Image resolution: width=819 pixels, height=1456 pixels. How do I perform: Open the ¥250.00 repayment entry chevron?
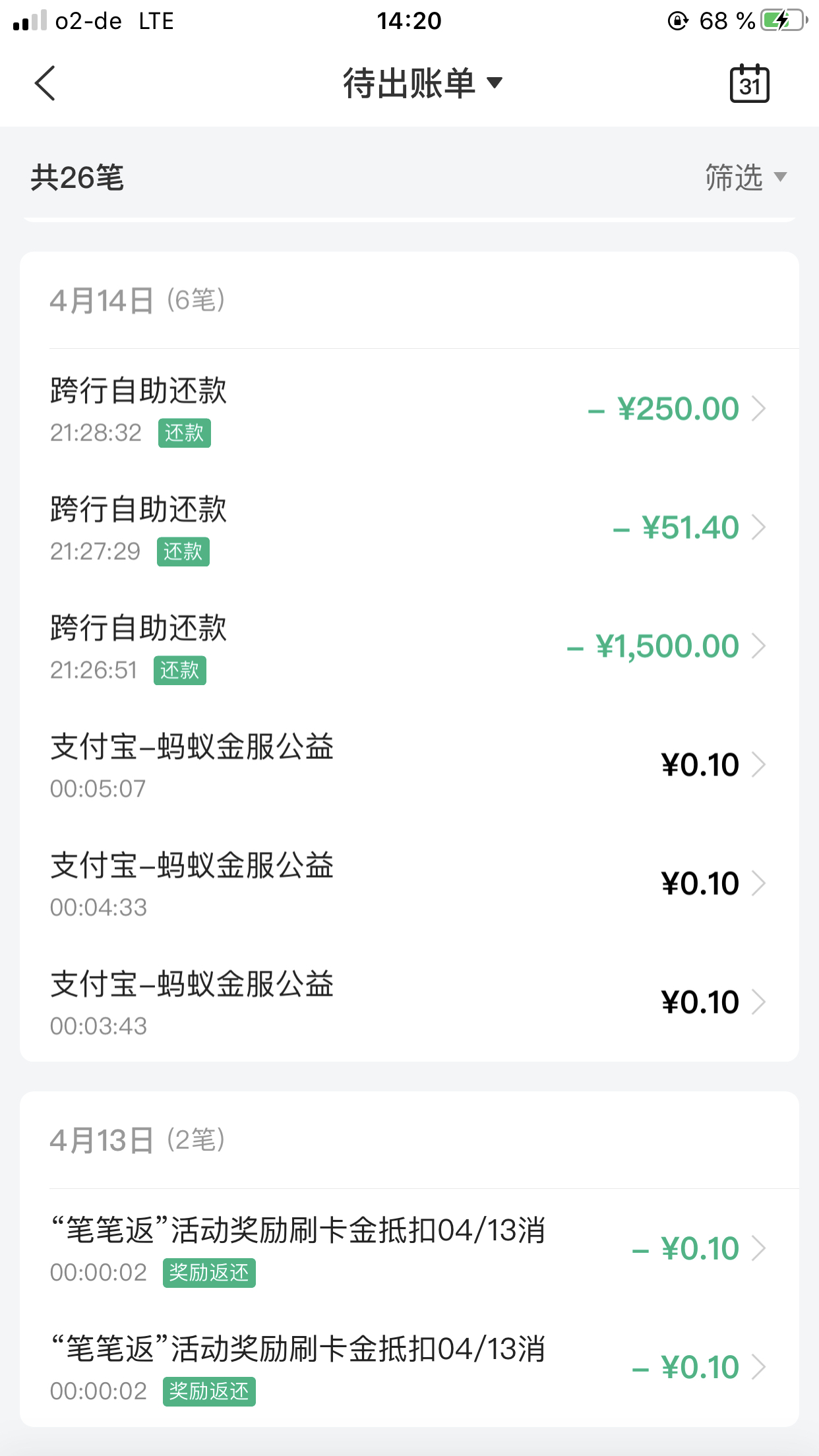click(x=759, y=409)
